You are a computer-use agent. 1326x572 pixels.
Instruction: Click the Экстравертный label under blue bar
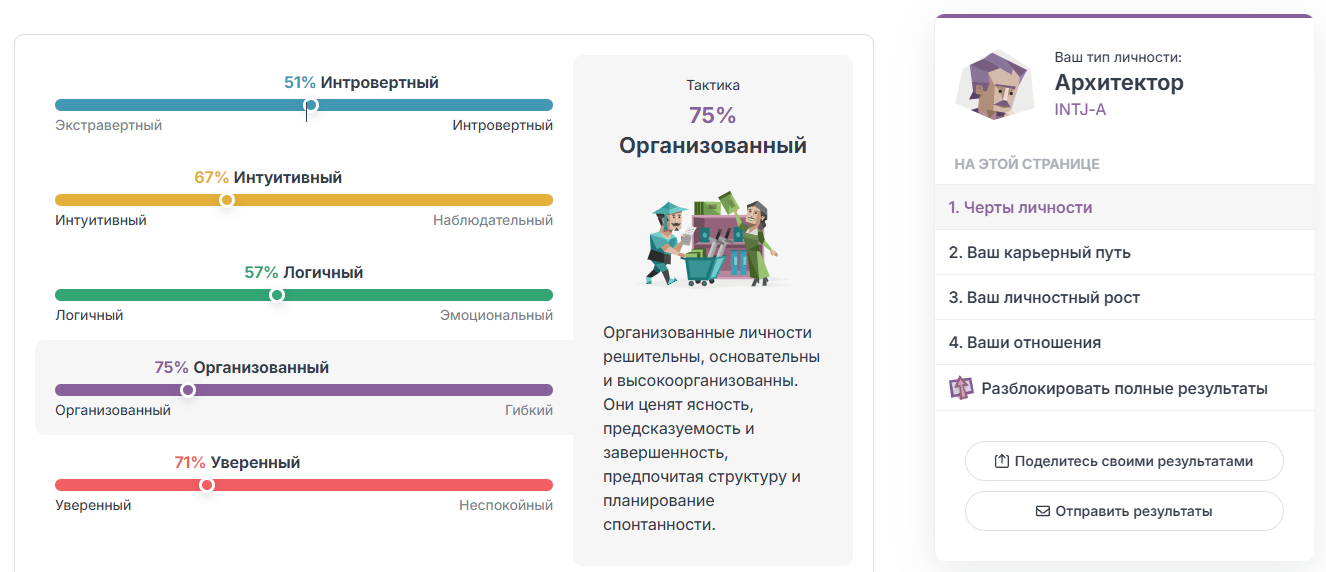coord(108,125)
